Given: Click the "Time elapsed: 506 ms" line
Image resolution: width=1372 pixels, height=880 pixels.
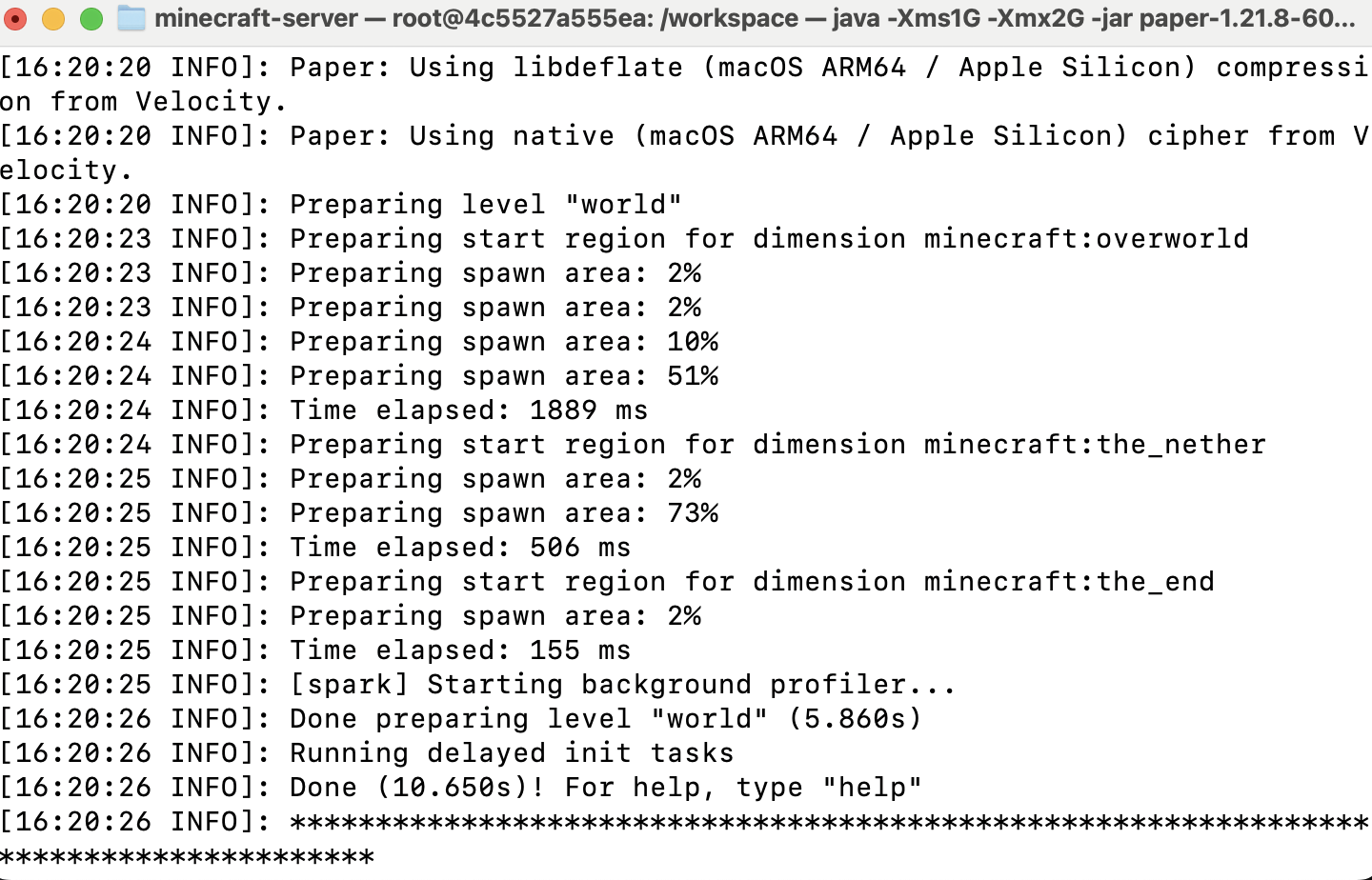Looking at the screenshot, I should pyautogui.click(x=459, y=548).
